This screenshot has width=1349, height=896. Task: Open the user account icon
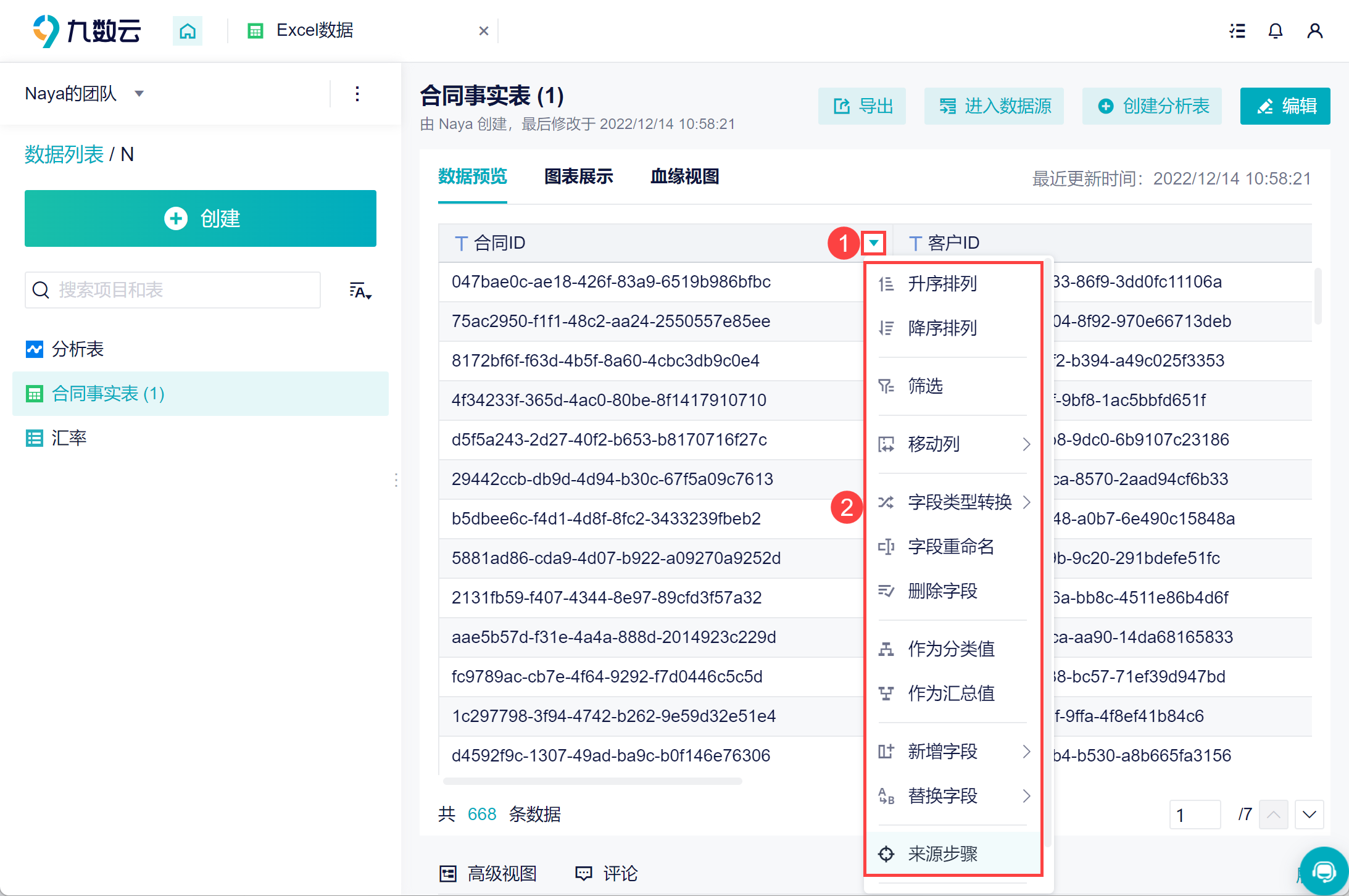click(1314, 30)
